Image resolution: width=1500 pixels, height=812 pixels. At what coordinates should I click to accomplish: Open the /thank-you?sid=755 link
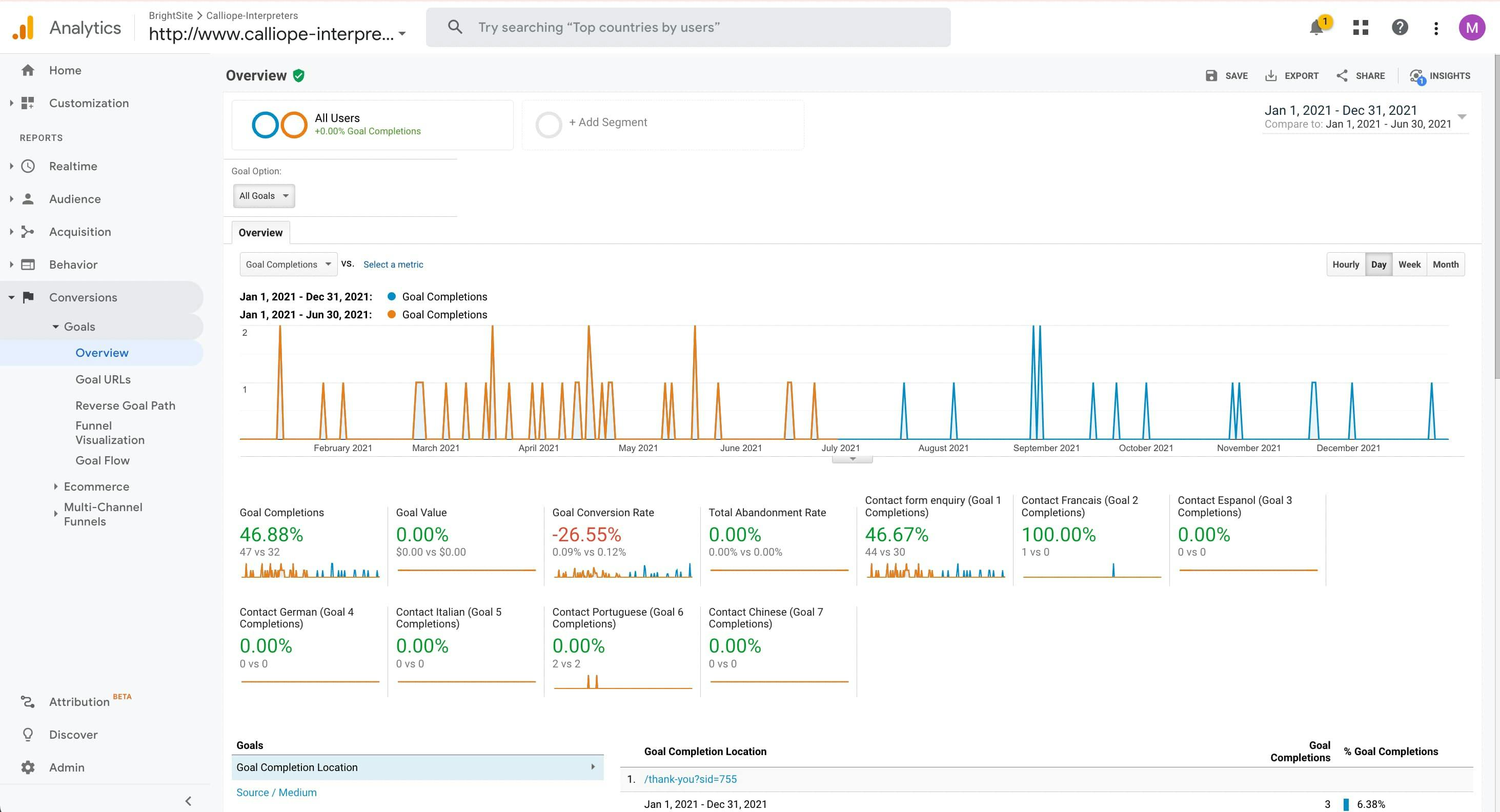pos(690,779)
